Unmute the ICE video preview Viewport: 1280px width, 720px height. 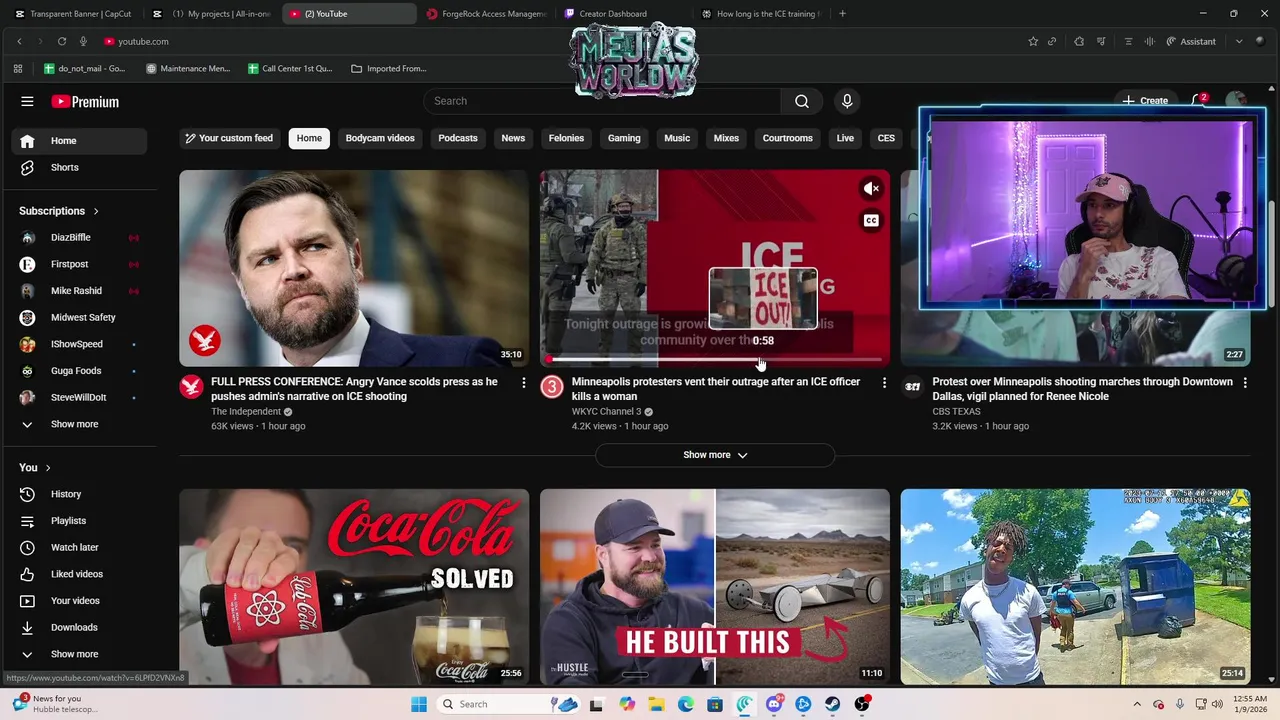(871, 188)
